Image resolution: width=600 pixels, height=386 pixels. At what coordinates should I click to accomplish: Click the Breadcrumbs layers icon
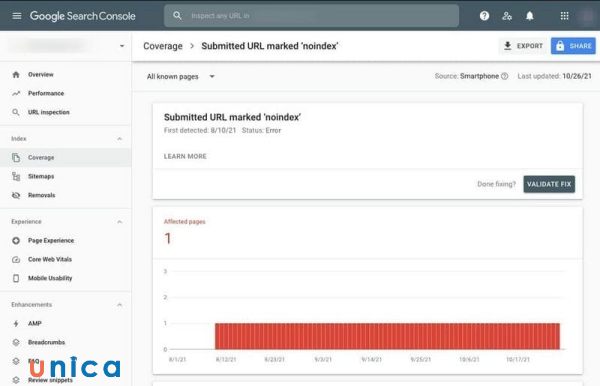coord(16,342)
